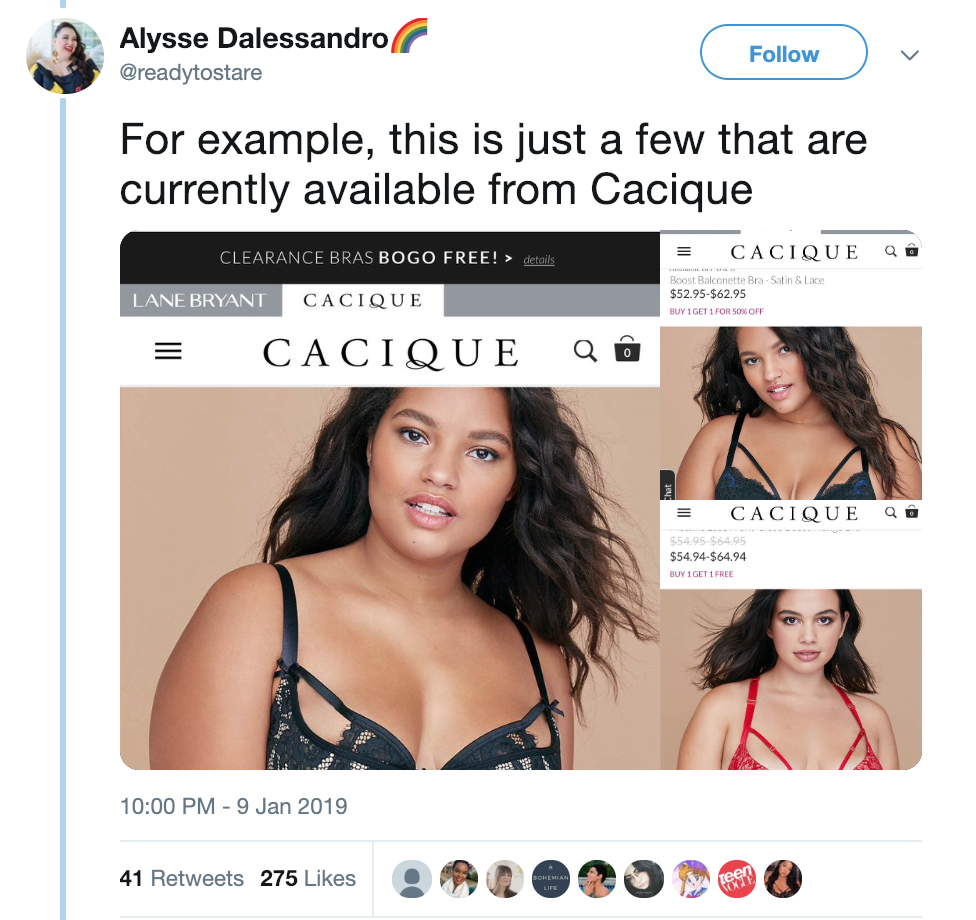Screen dimensions: 976x920
Task: Click the search magnifier in large Cacique image
Action: click(585, 350)
